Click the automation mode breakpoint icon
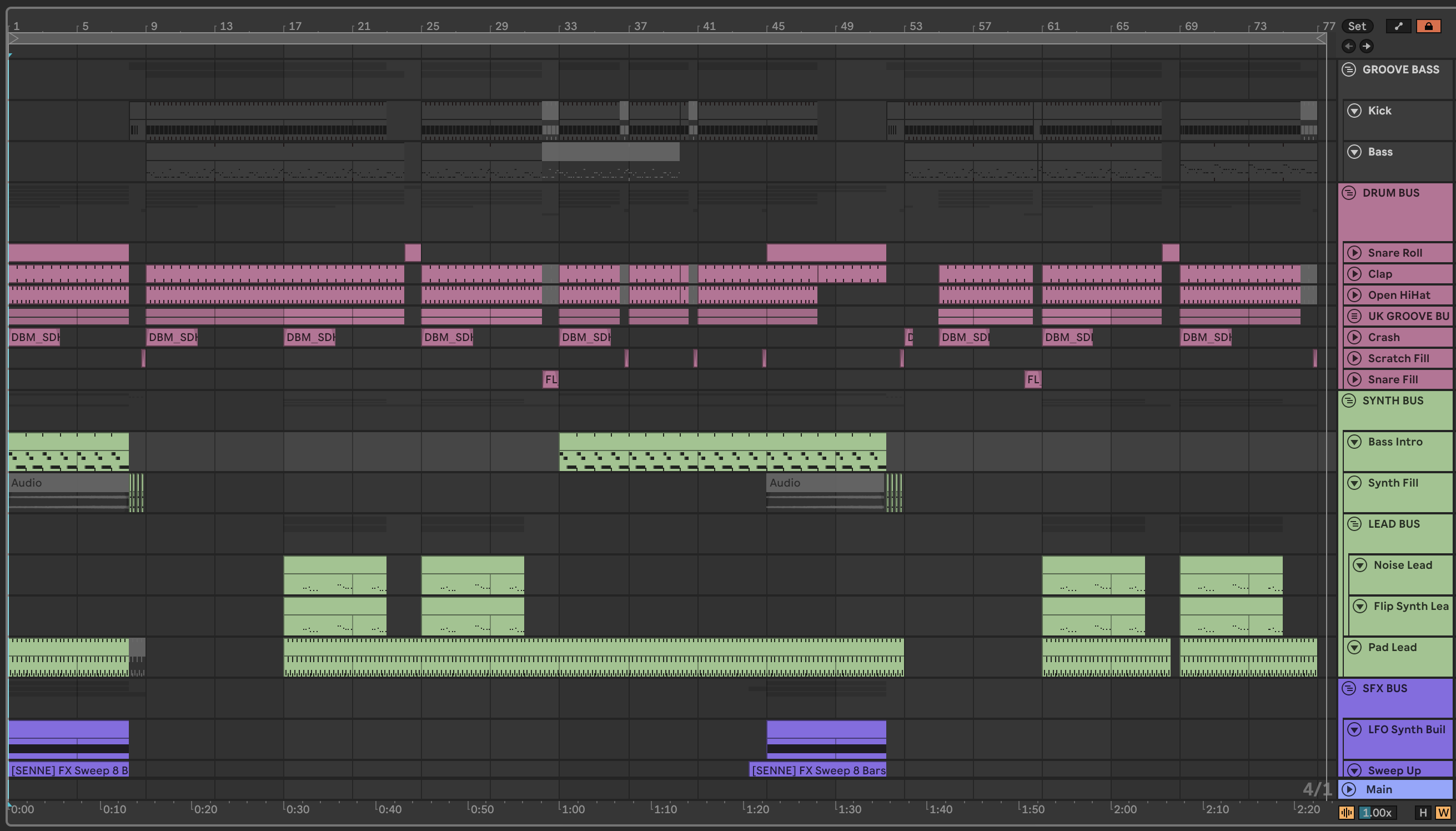 click(1398, 26)
